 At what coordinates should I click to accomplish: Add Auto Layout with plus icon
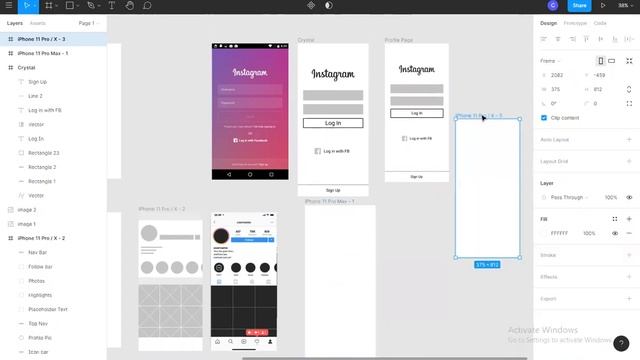tap(629, 140)
